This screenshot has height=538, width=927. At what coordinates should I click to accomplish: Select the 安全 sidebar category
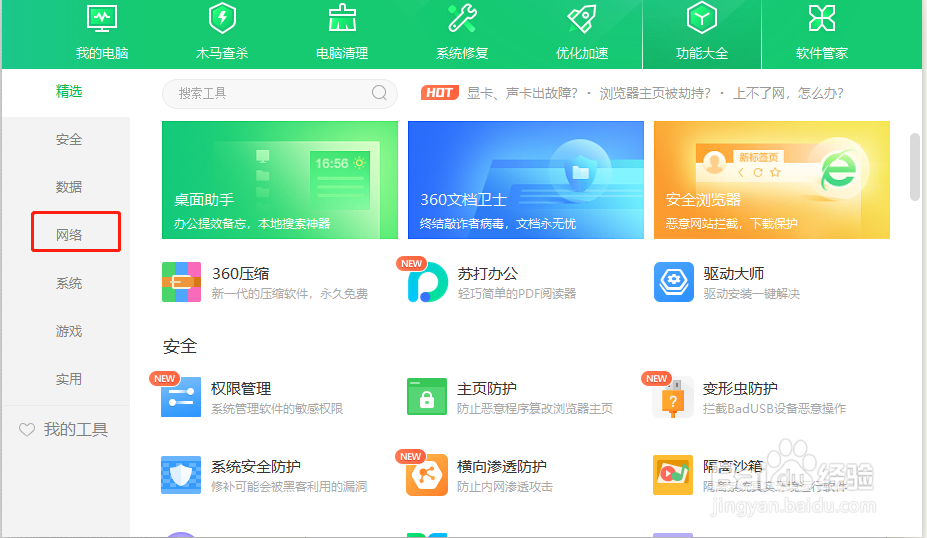[69, 140]
